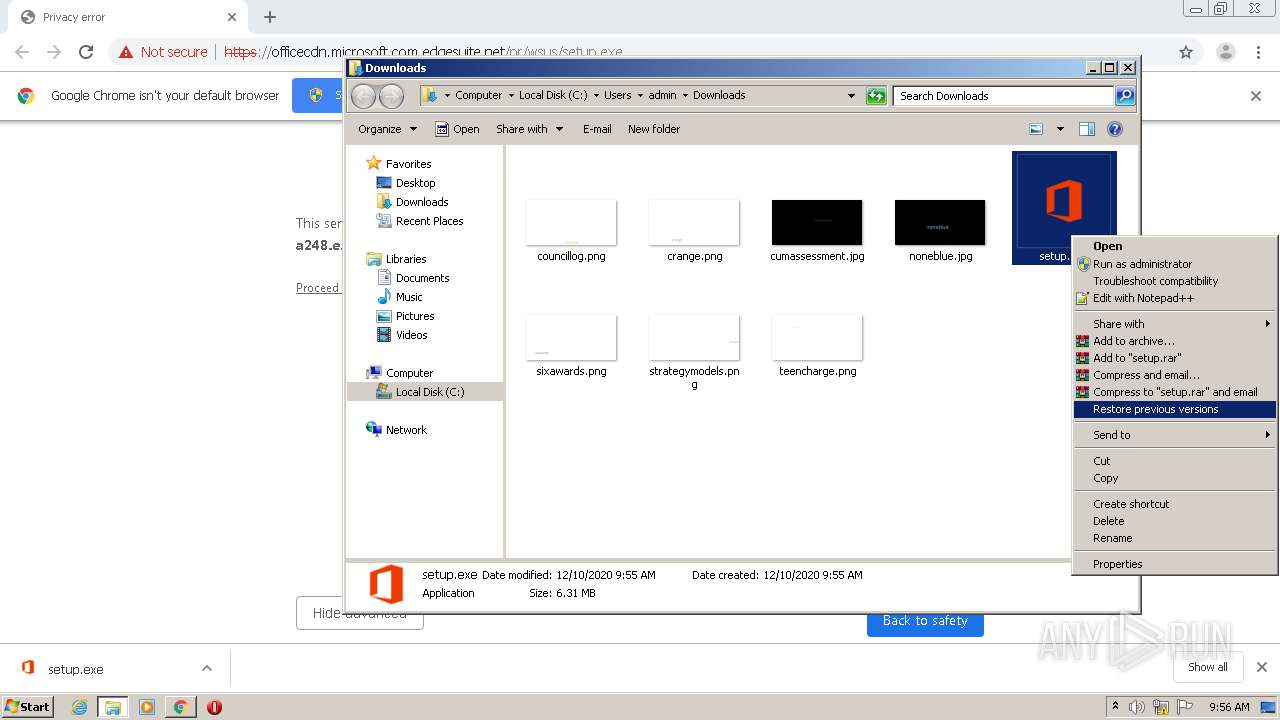Choose Compress and email...
1280x720 pixels.
[x=1174, y=375]
